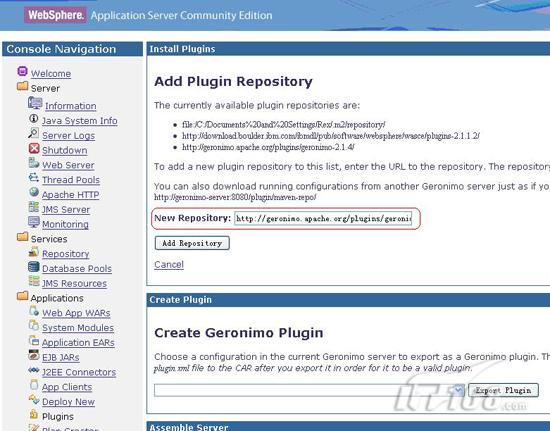Screen dimensions: 550x431
Task: Click the Apache HTTP globe icon
Action: tap(34, 193)
